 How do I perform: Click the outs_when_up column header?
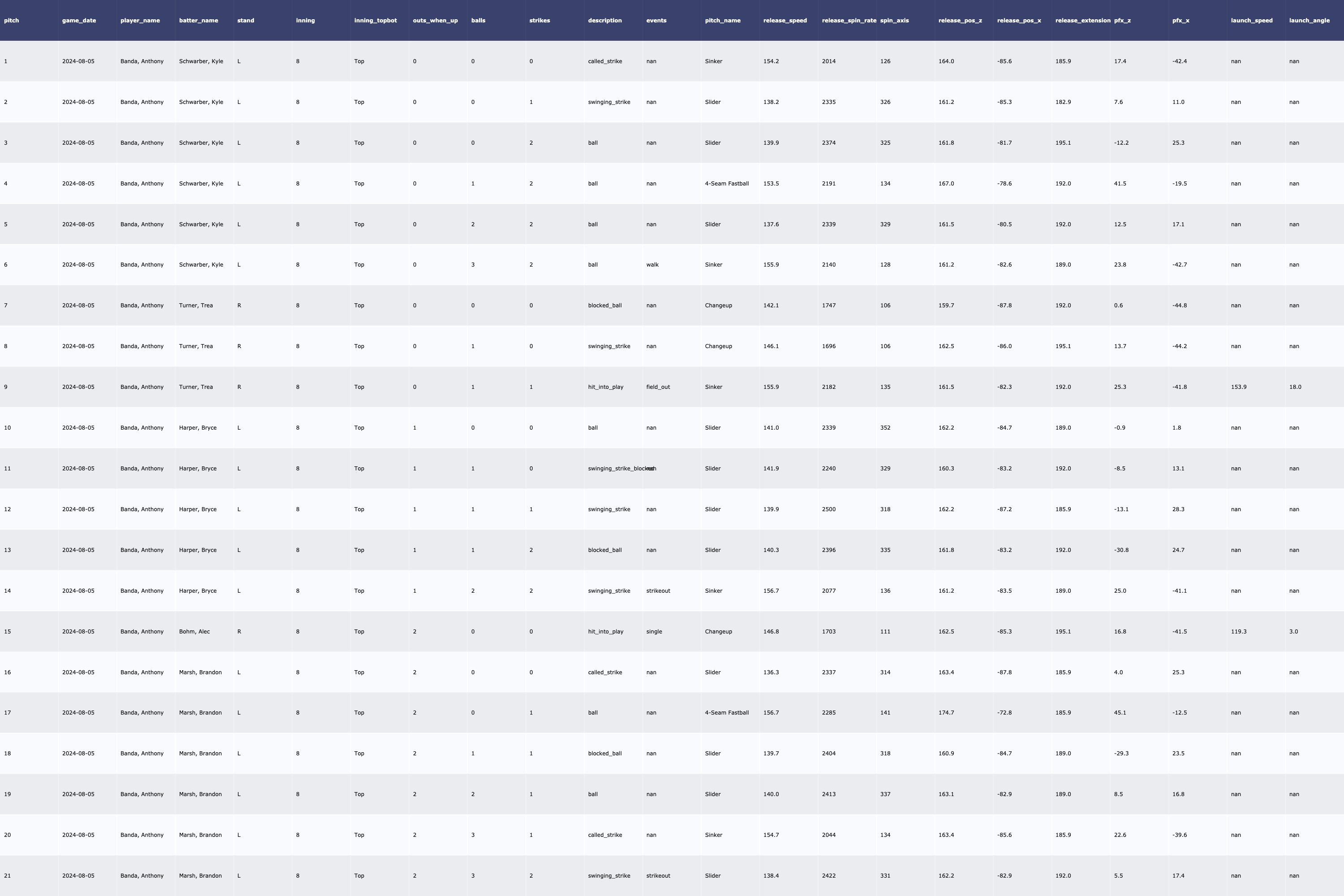tap(435, 21)
